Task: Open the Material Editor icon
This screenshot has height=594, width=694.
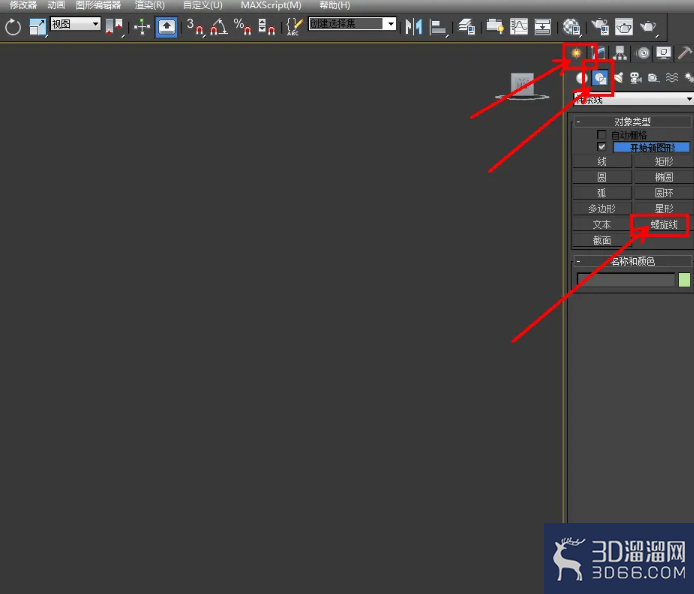Action: coord(571,27)
